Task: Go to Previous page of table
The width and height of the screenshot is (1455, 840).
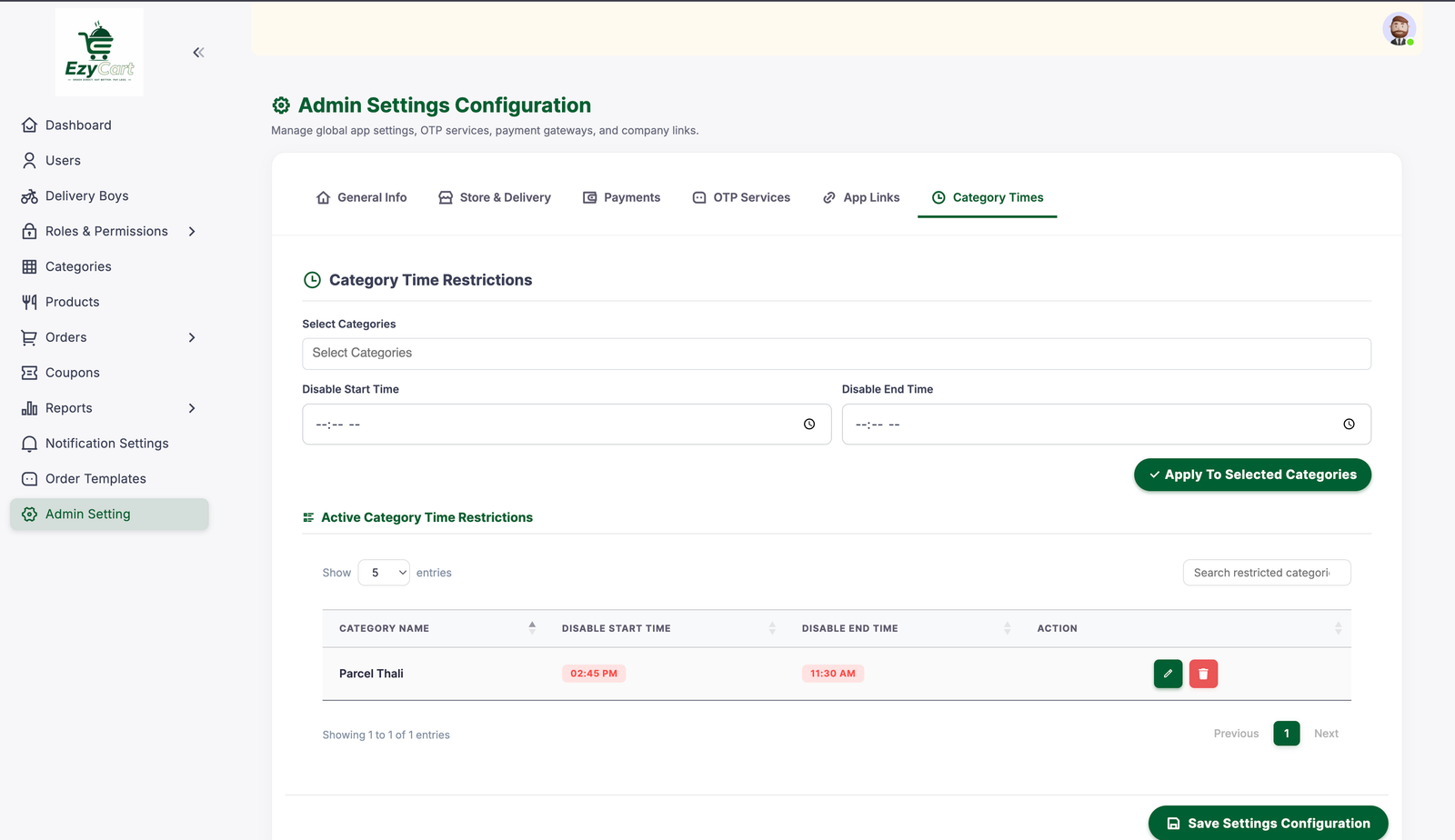Action: (1237, 734)
